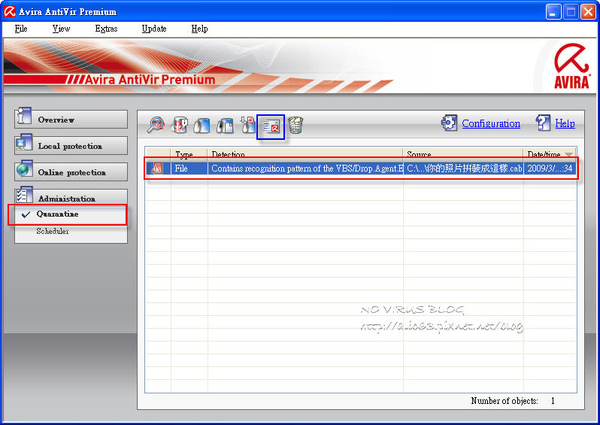Select the VBS/Drop.Agent detection text
The width and height of the screenshot is (600, 425).
tap(305, 169)
